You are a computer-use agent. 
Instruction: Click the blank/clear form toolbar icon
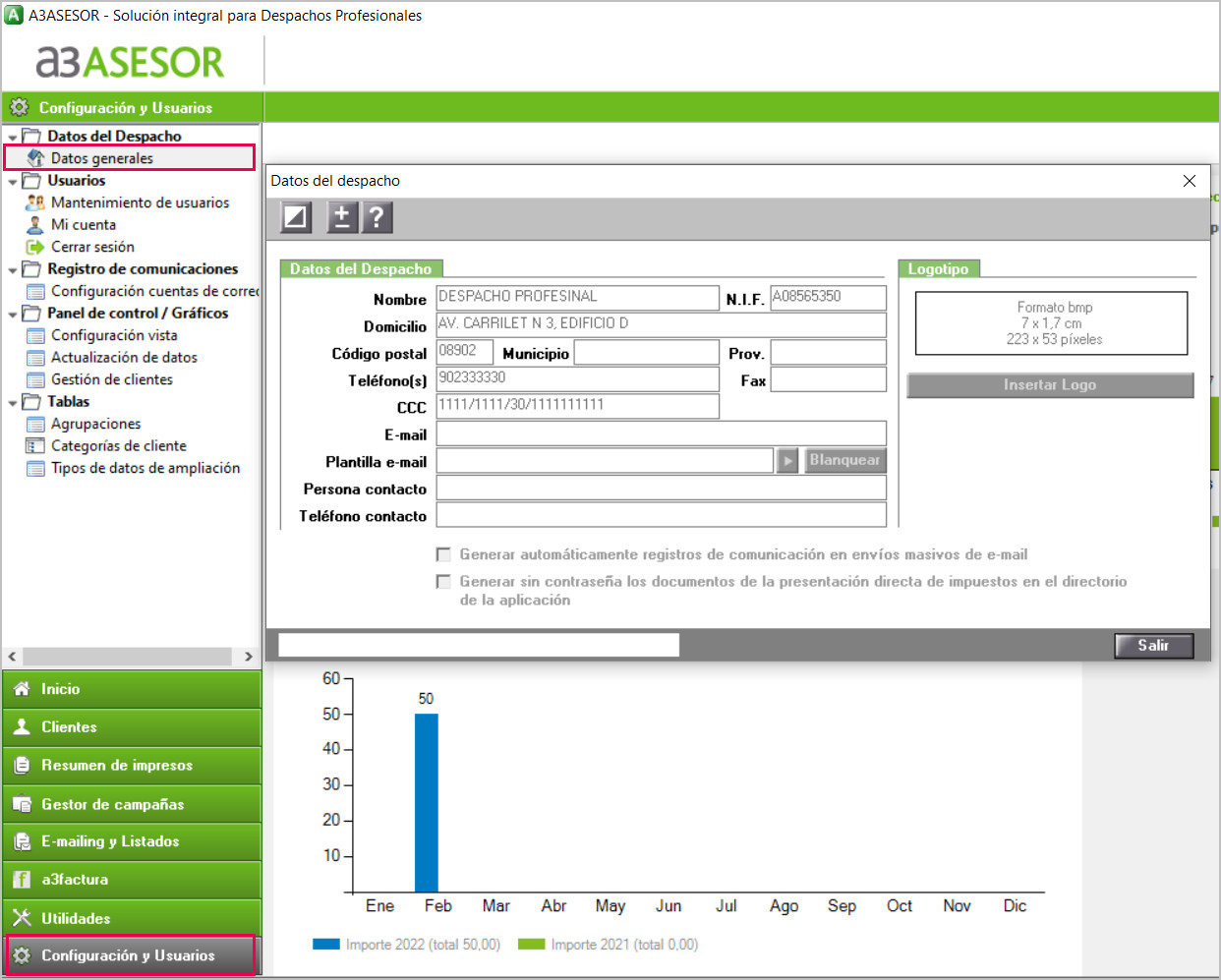tap(296, 216)
